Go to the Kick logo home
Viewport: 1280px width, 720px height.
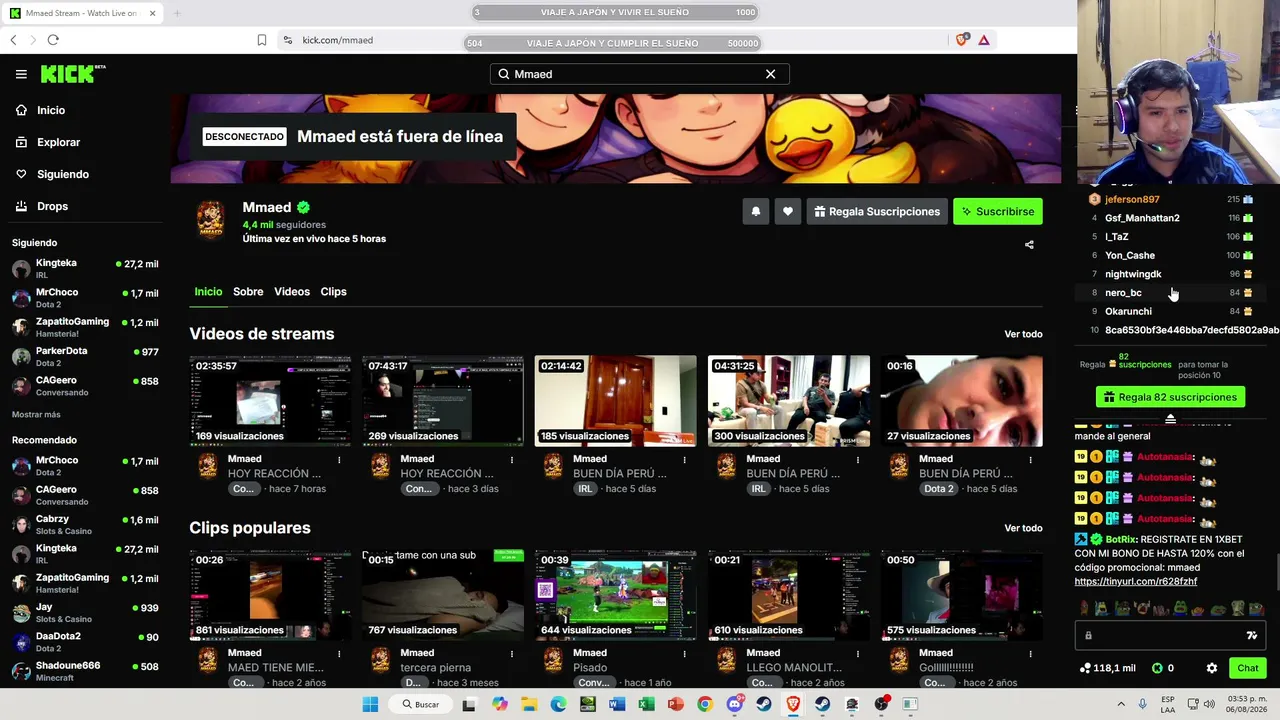(72, 74)
